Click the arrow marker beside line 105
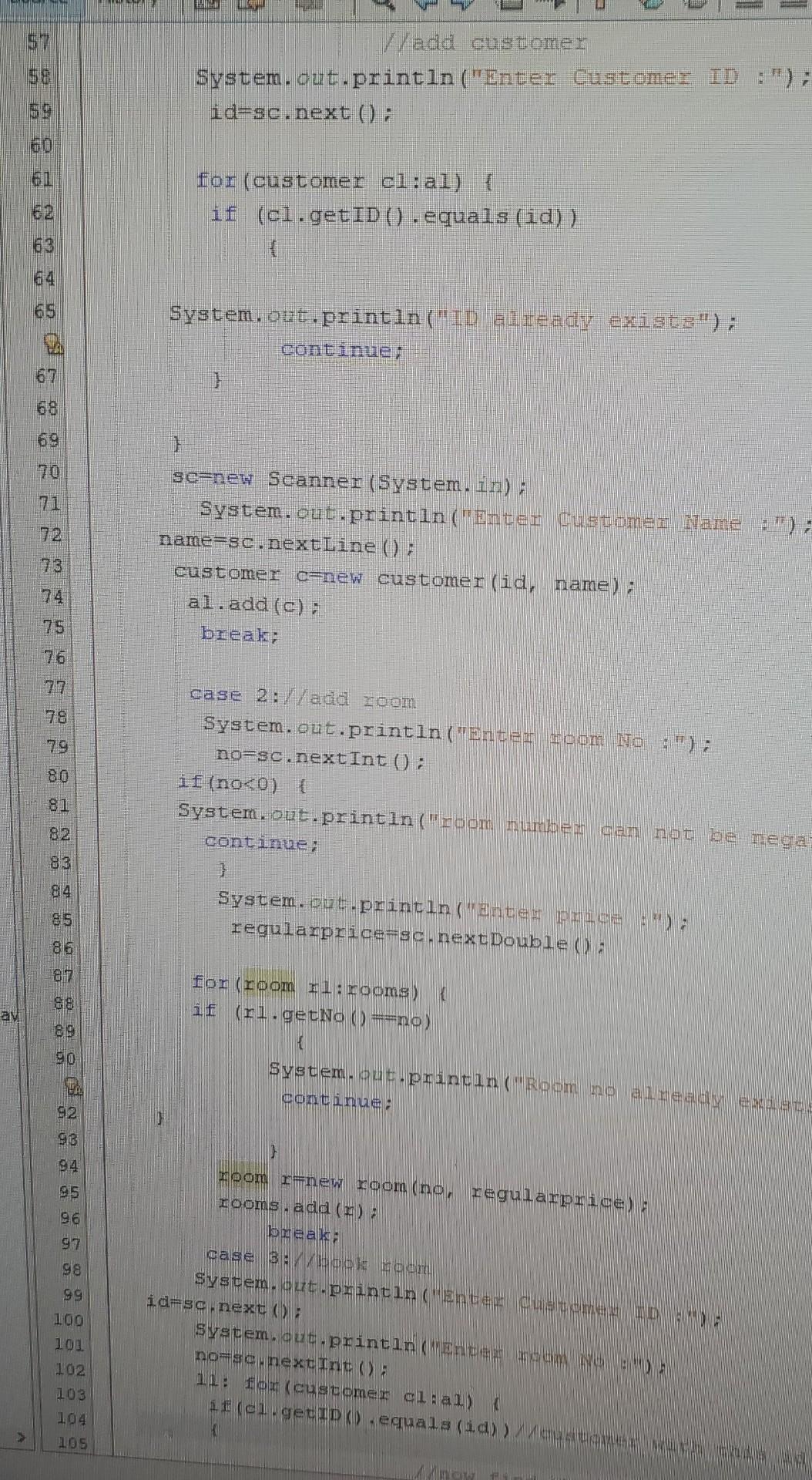Image resolution: width=812 pixels, height=1480 pixels. [x=22, y=1438]
